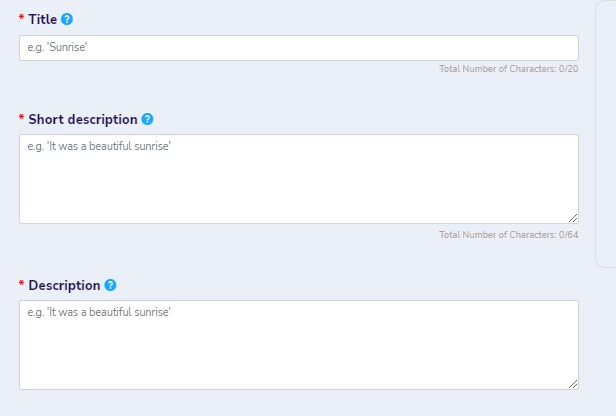The width and height of the screenshot is (616, 416).
Task: Click the bold Description label text
Action: click(64, 286)
